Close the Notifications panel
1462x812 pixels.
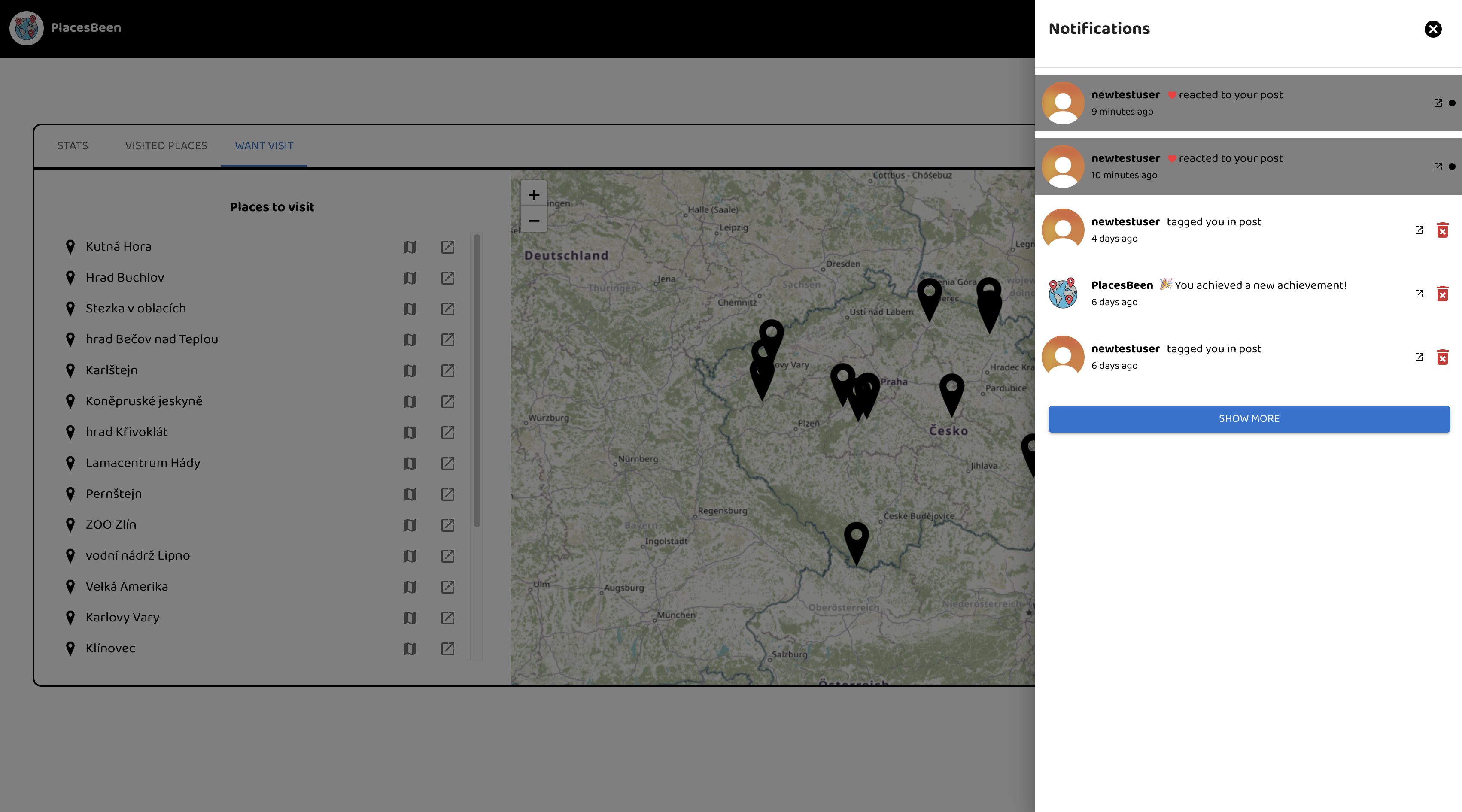point(1432,29)
